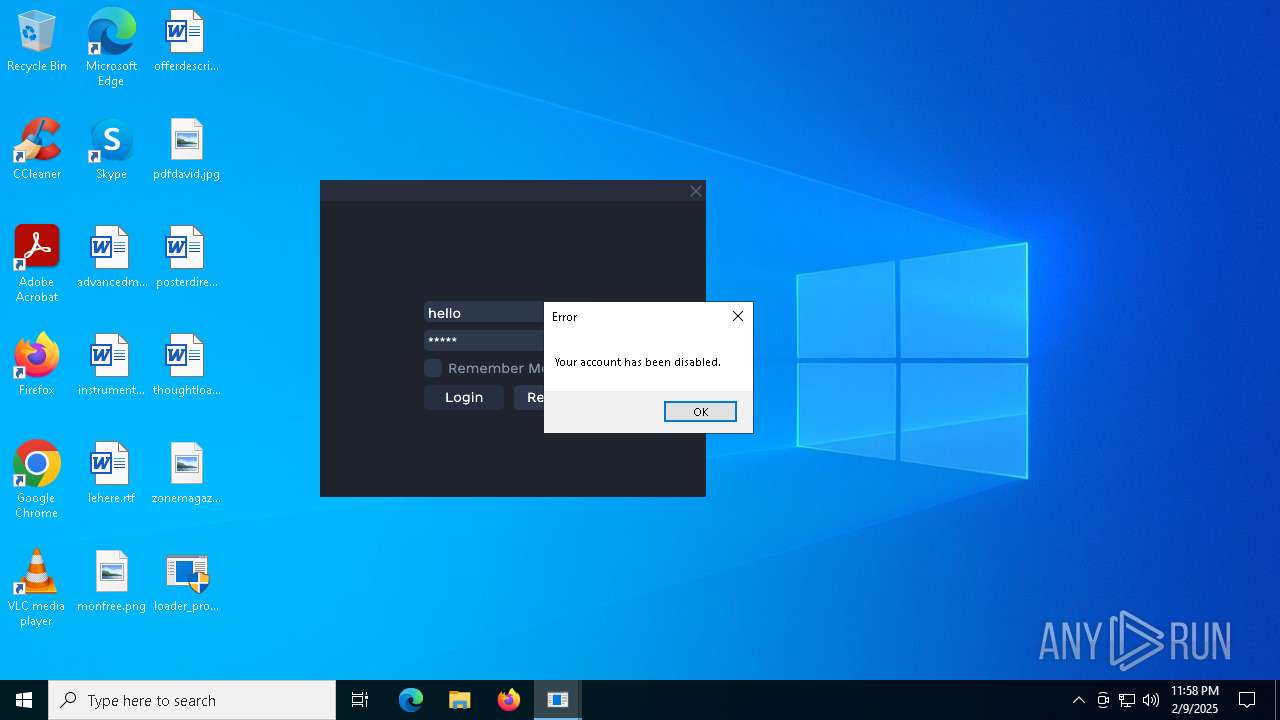Click OK in the Error dialog

tap(700, 412)
